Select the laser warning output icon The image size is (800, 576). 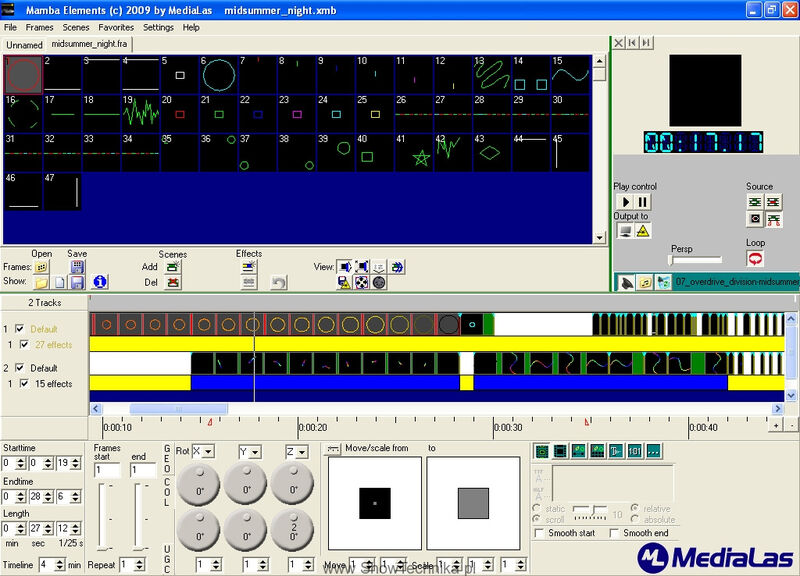(x=643, y=231)
